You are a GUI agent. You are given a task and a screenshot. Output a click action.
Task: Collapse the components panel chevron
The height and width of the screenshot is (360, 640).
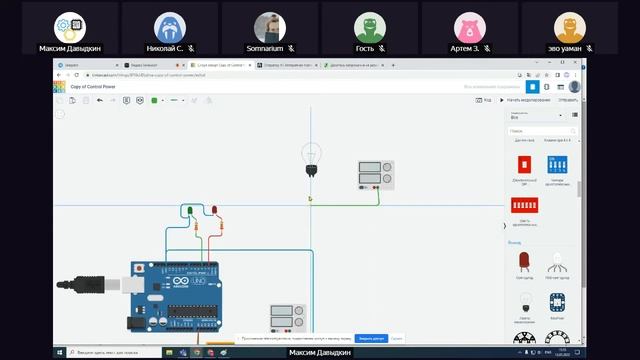click(504, 226)
